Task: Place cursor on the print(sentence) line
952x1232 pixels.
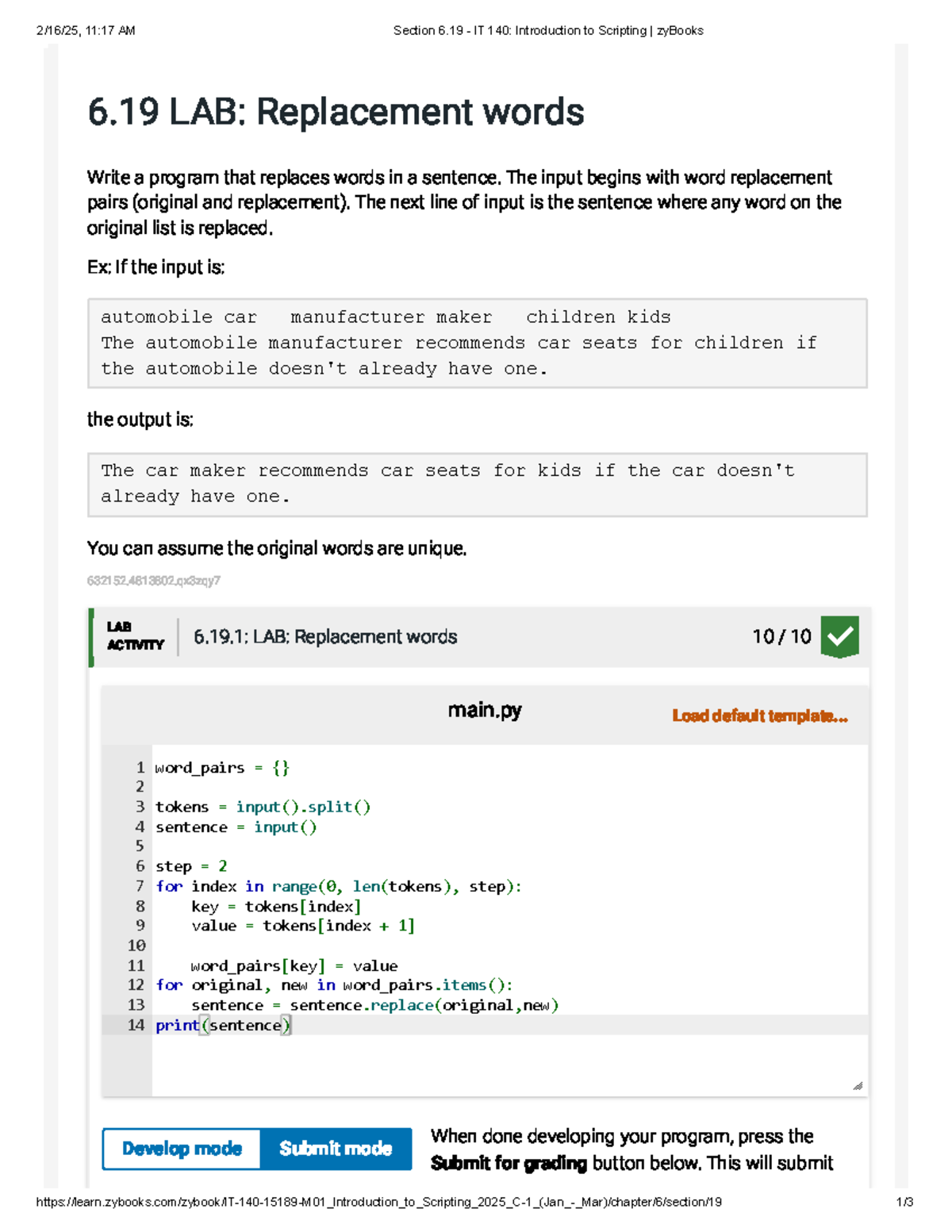Action: click(224, 1025)
